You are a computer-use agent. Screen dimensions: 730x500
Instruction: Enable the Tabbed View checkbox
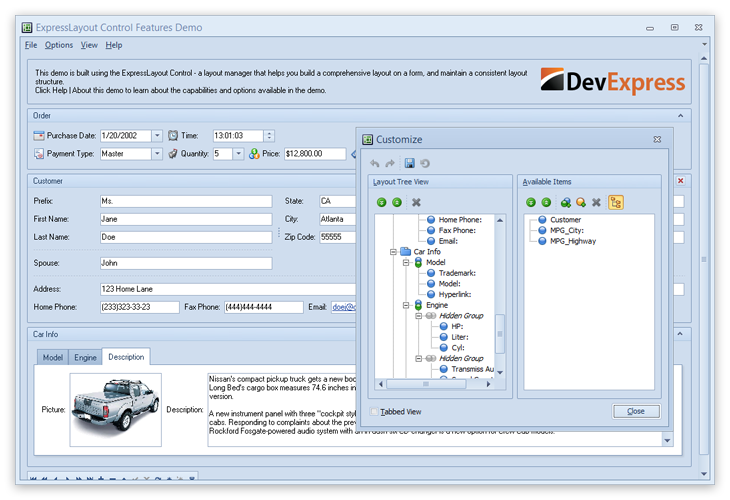click(375, 411)
